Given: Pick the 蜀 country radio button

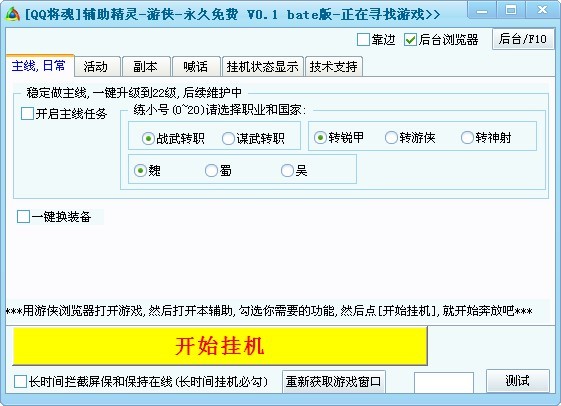Looking at the screenshot, I should (211, 171).
